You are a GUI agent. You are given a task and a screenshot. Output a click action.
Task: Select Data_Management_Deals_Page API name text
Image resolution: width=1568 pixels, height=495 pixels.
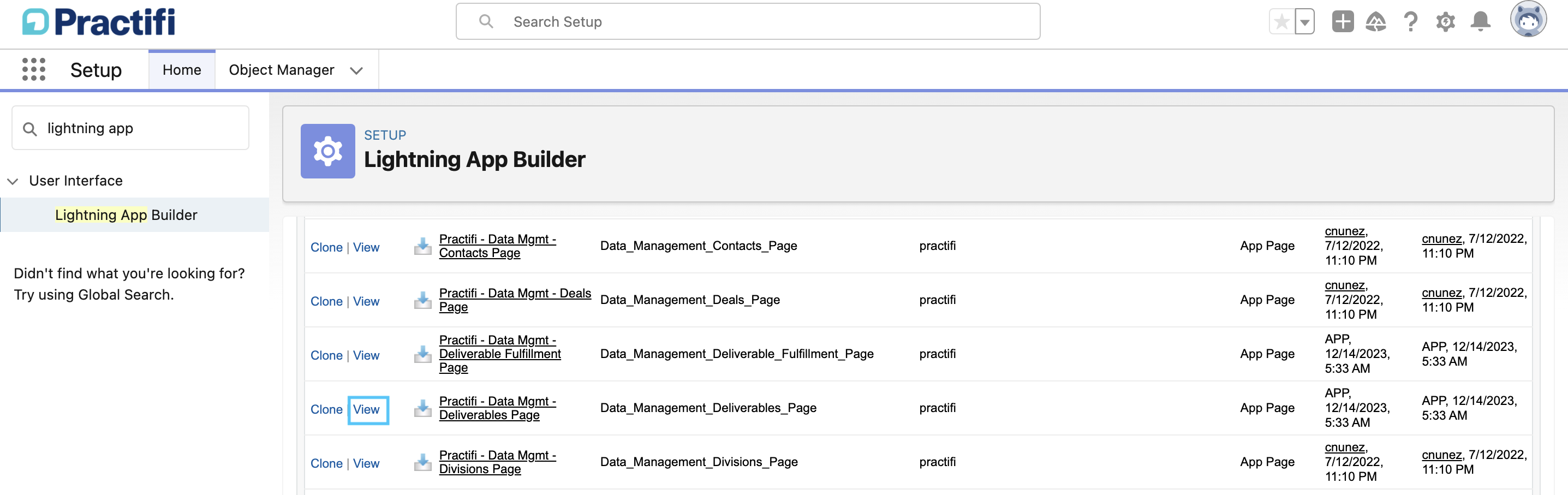[x=690, y=300]
